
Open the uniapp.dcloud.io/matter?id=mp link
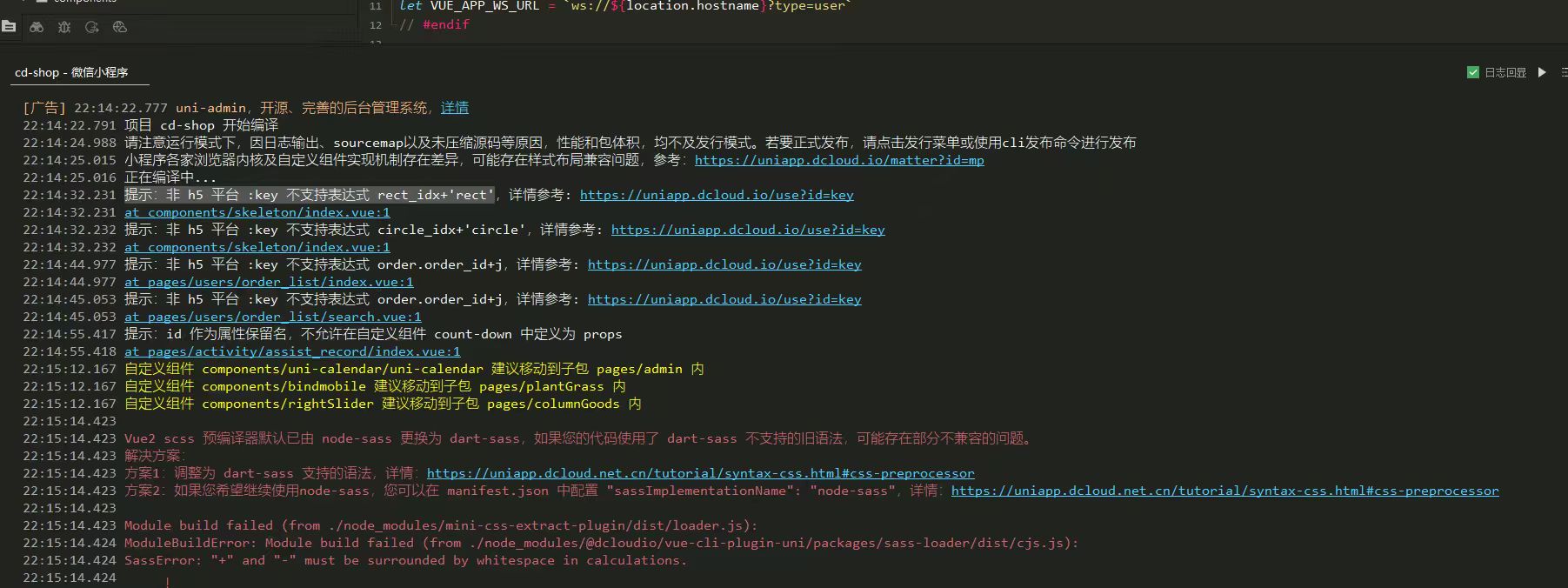pyautogui.click(x=838, y=160)
